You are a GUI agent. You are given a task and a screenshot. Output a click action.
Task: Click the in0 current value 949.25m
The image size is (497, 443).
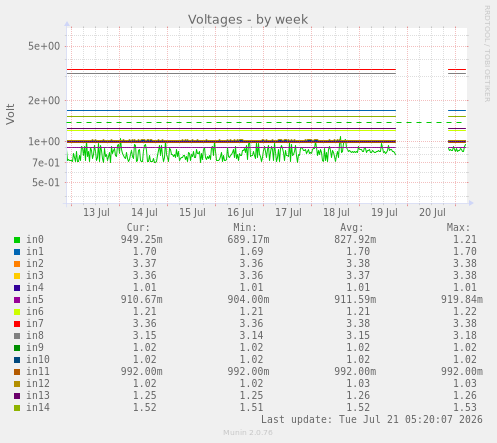pyautogui.click(x=142, y=240)
